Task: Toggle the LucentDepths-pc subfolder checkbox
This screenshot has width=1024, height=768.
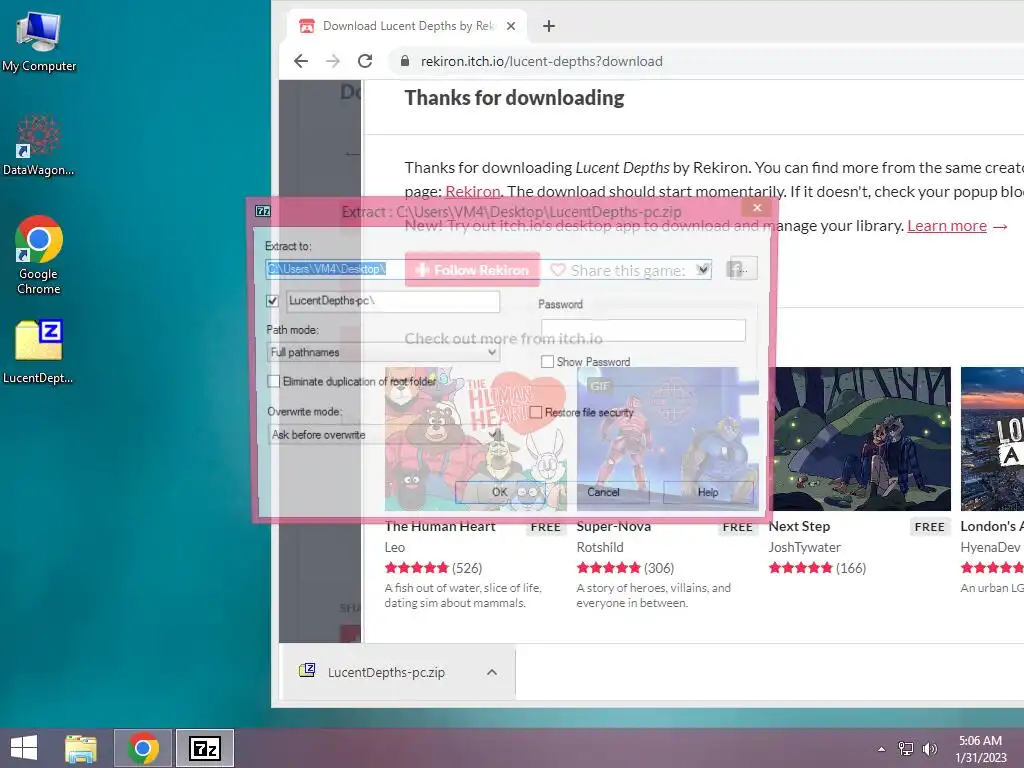Action: [x=272, y=301]
